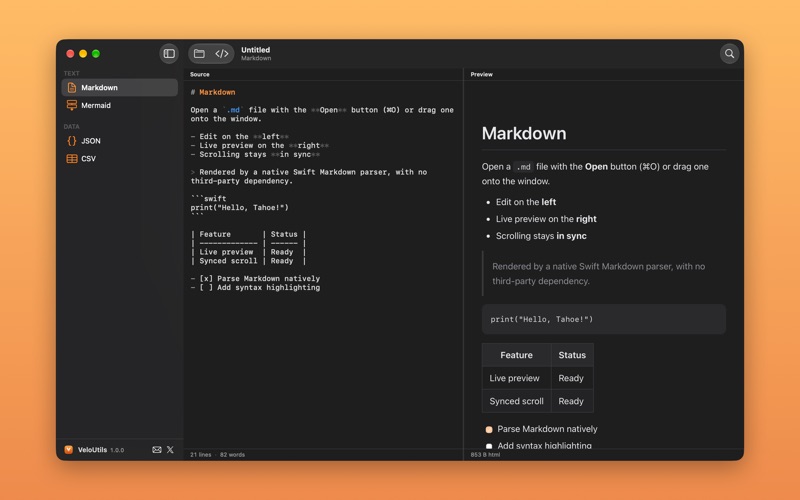The height and width of the screenshot is (500, 800).
Task: Click the '21 lines' status entry
Action: click(201, 455)
